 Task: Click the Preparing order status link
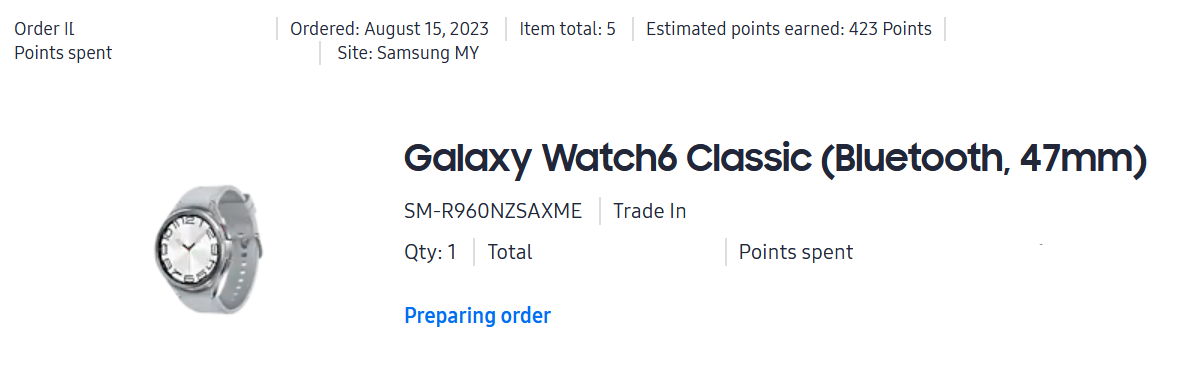pyautogui.click(x=477, y=316)
